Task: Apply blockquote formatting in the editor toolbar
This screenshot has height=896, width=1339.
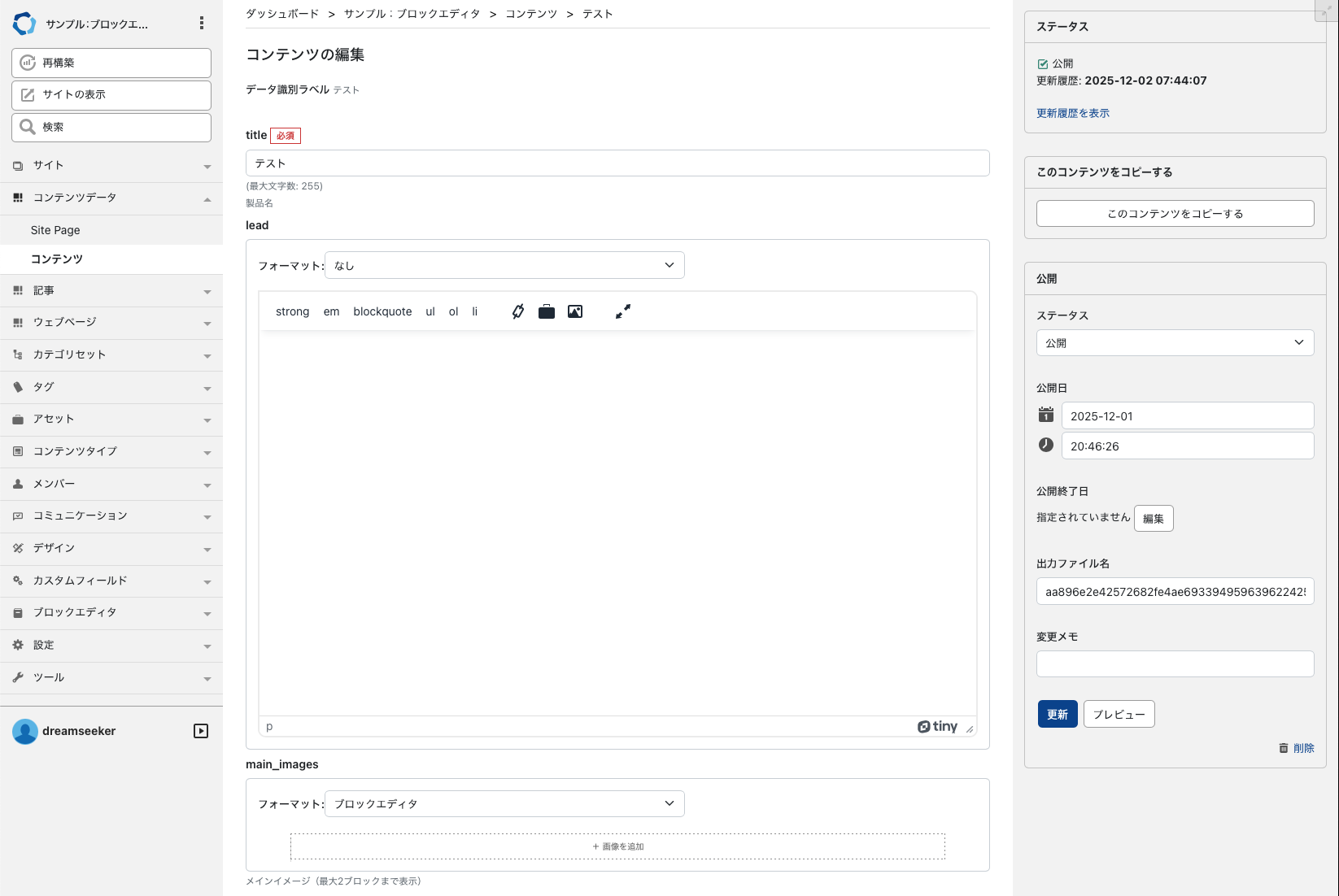Action: coord(382,311)
